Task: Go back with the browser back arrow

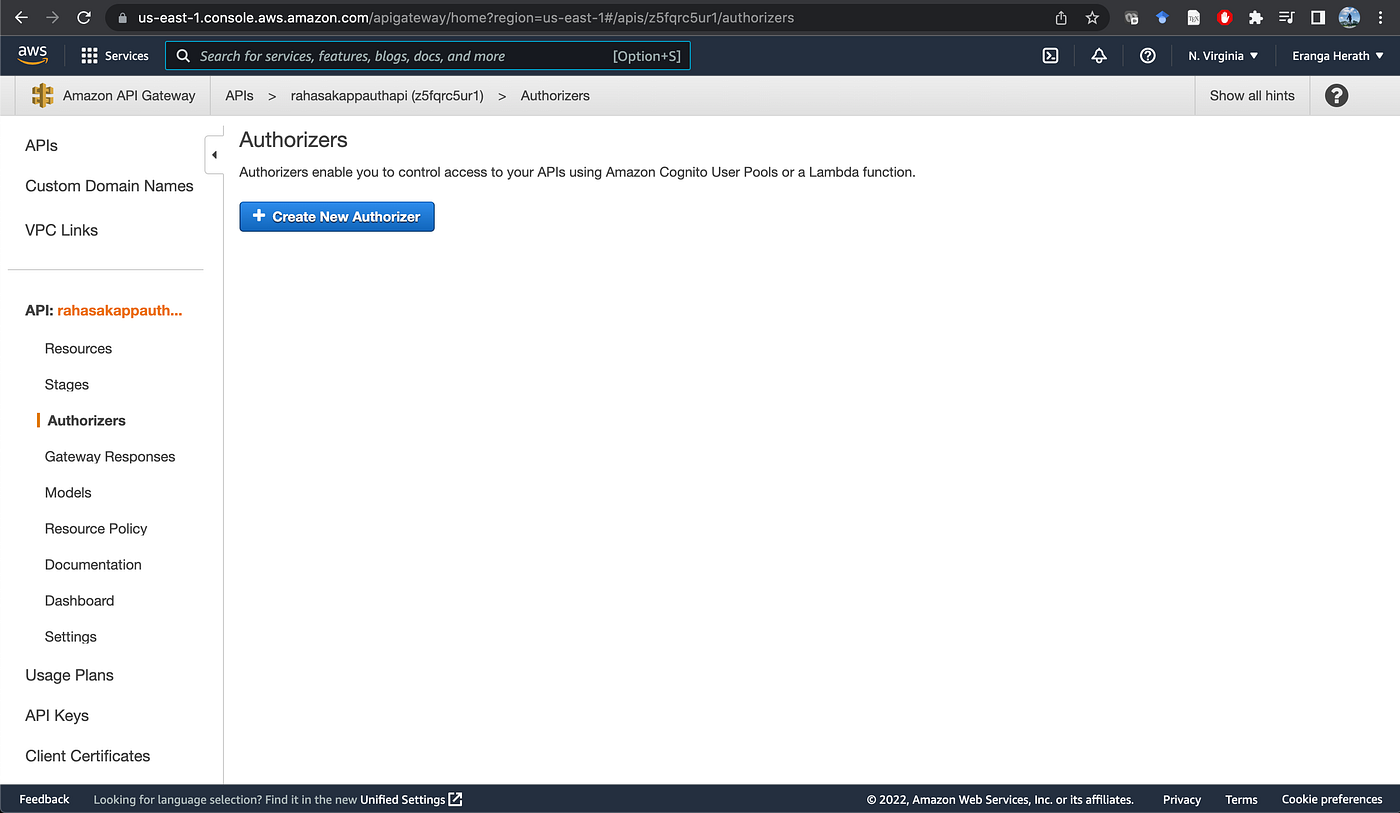Action: coord(22,18)
